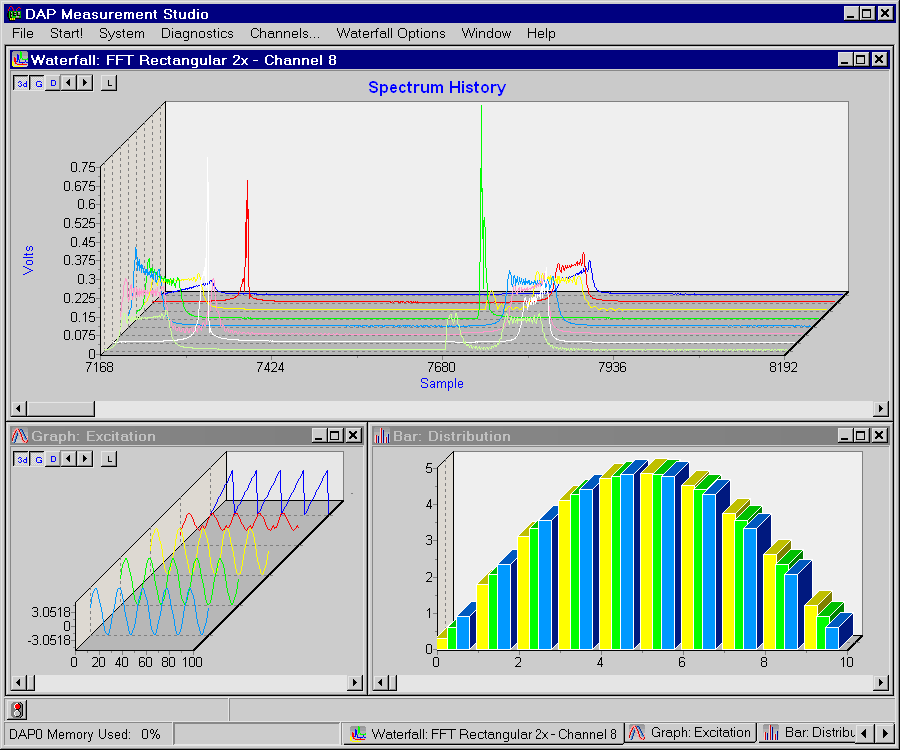
Task: Open the Channels... dialog
Action: click(285, 33)
